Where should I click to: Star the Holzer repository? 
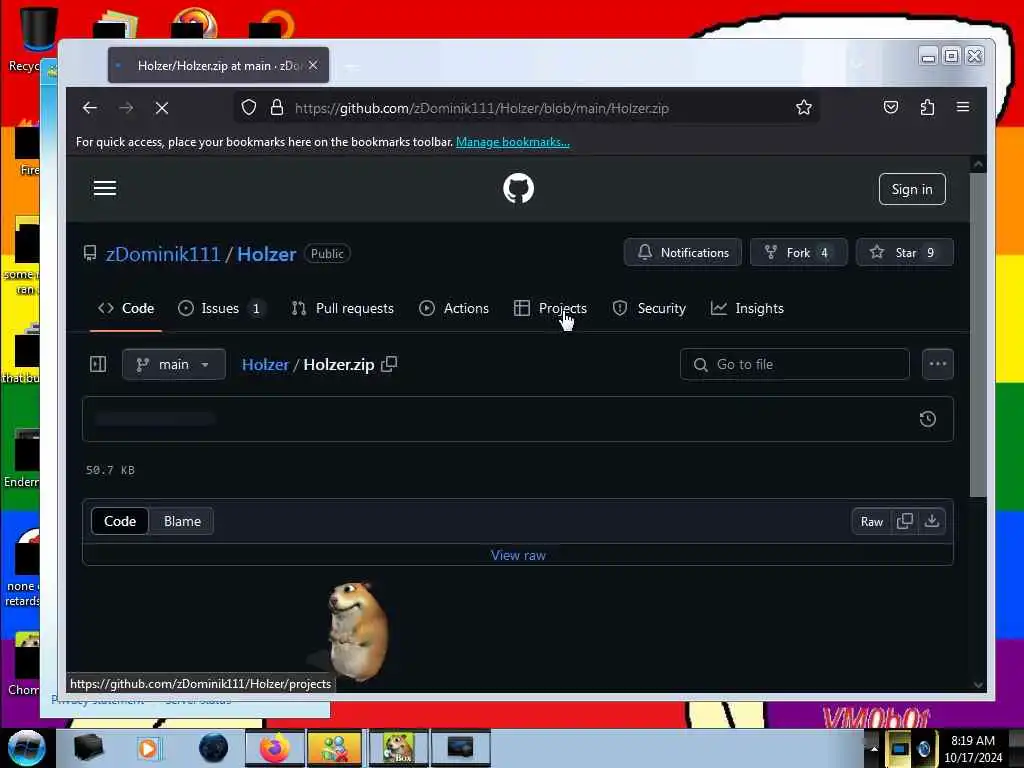[x=904, y=253]
